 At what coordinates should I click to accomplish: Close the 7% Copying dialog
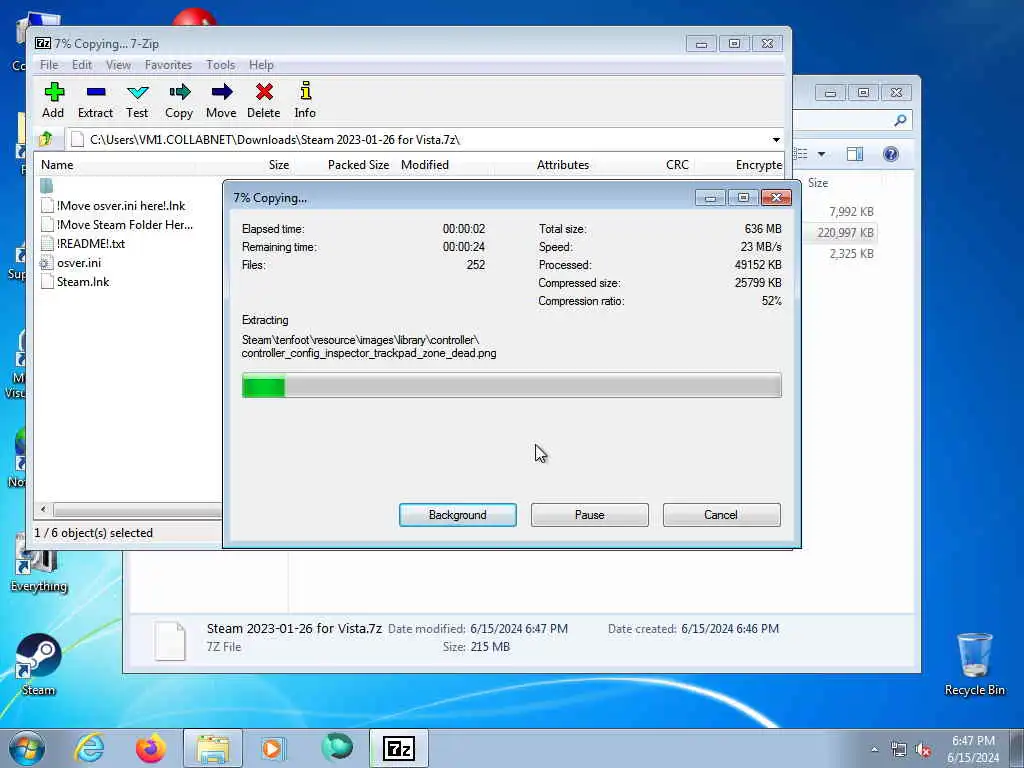(776, 197)
